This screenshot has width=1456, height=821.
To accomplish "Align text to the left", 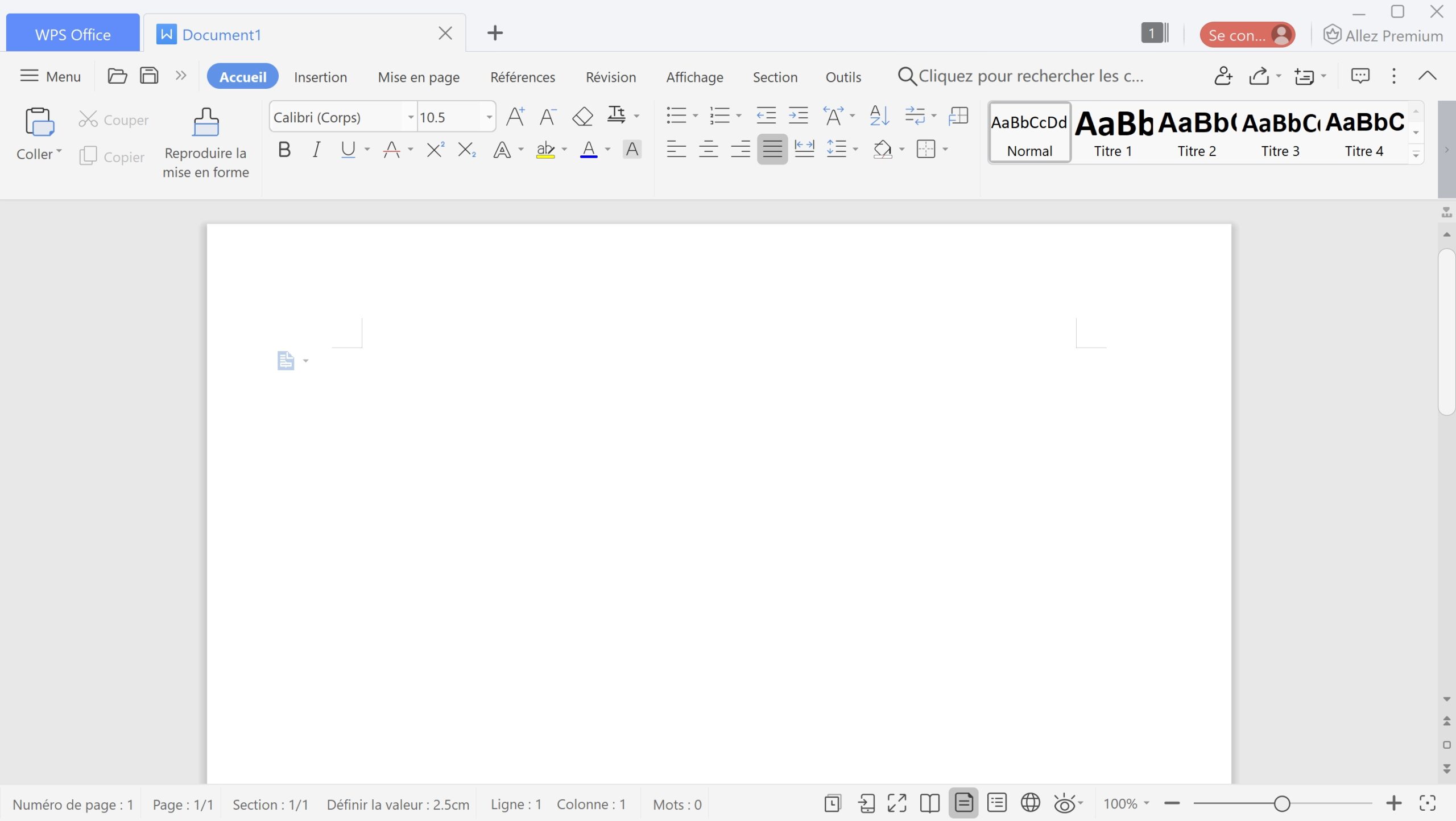I will click(x=676, y=149).
